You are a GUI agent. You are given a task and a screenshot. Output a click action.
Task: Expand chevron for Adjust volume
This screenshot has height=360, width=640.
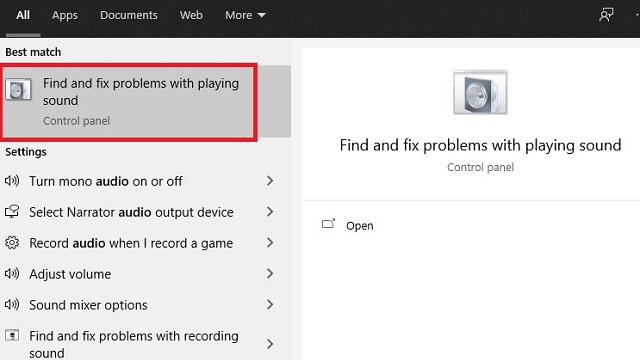click(x=270, y=273)
